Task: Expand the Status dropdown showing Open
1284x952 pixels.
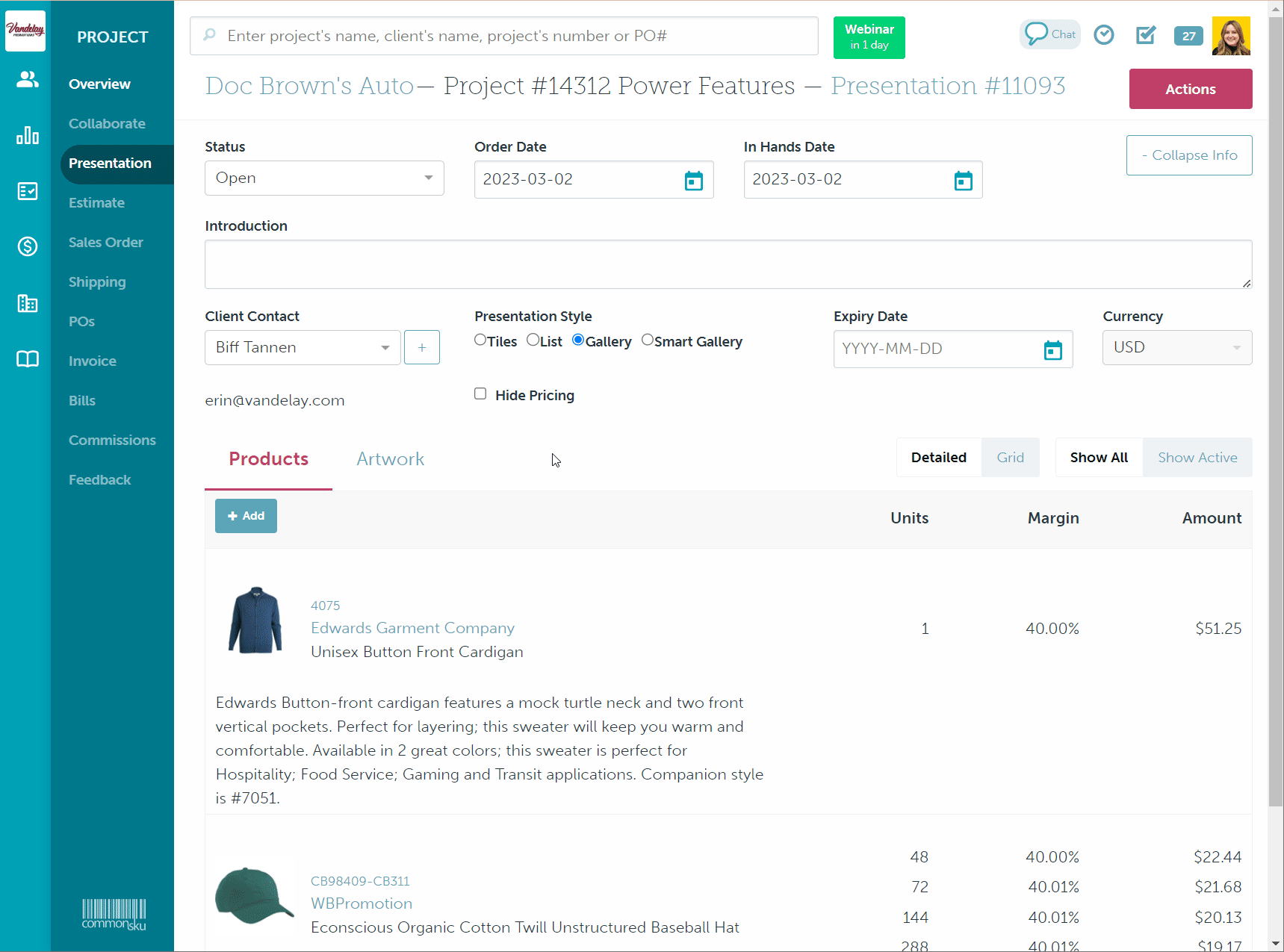Action: click(324, 178)
